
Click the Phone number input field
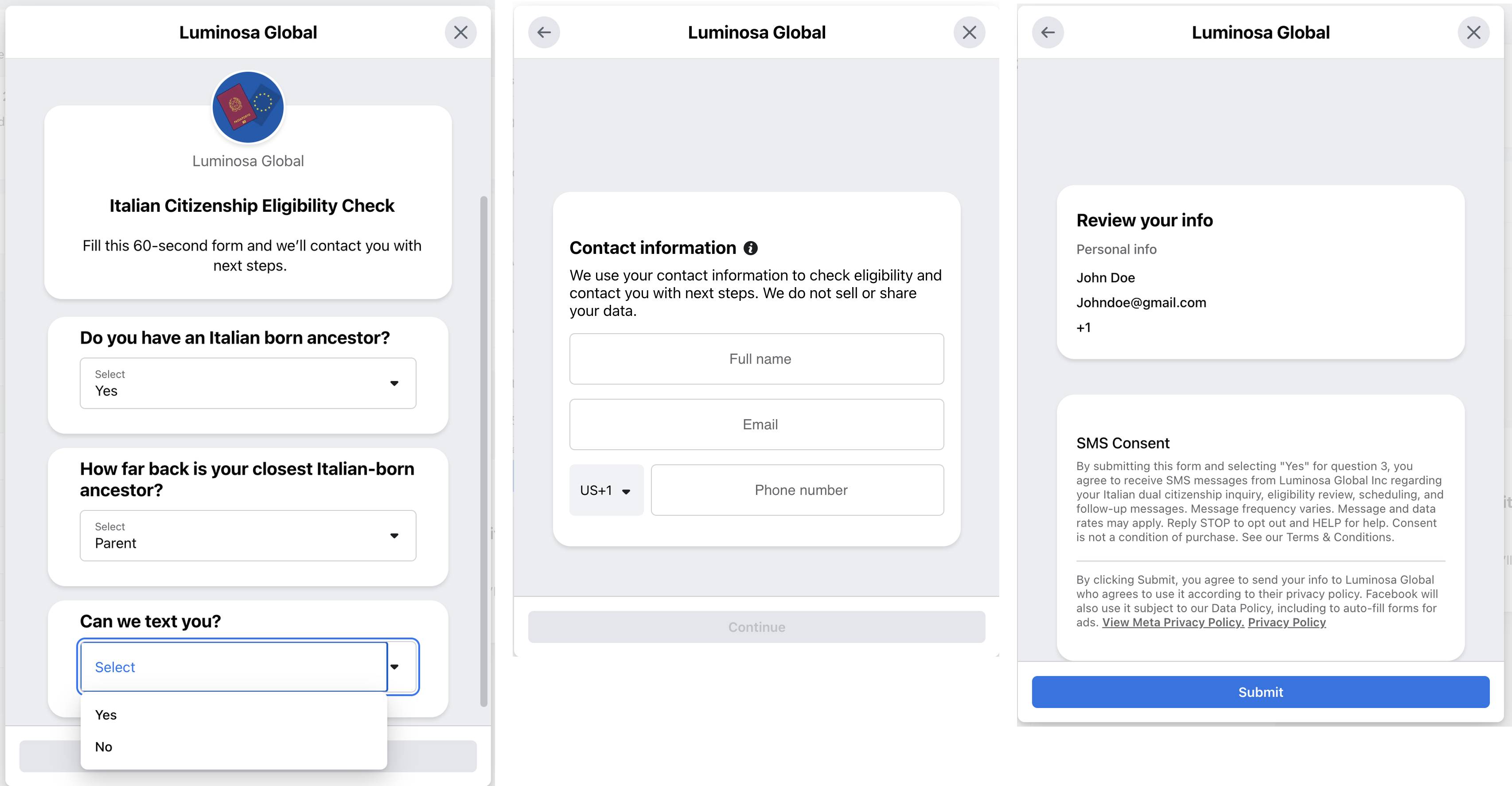(797, 490)
